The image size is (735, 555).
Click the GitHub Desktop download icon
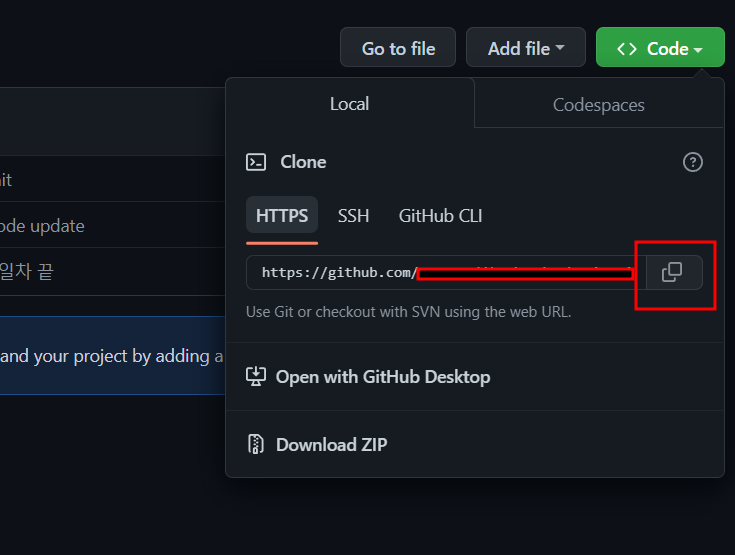point(256,376)
